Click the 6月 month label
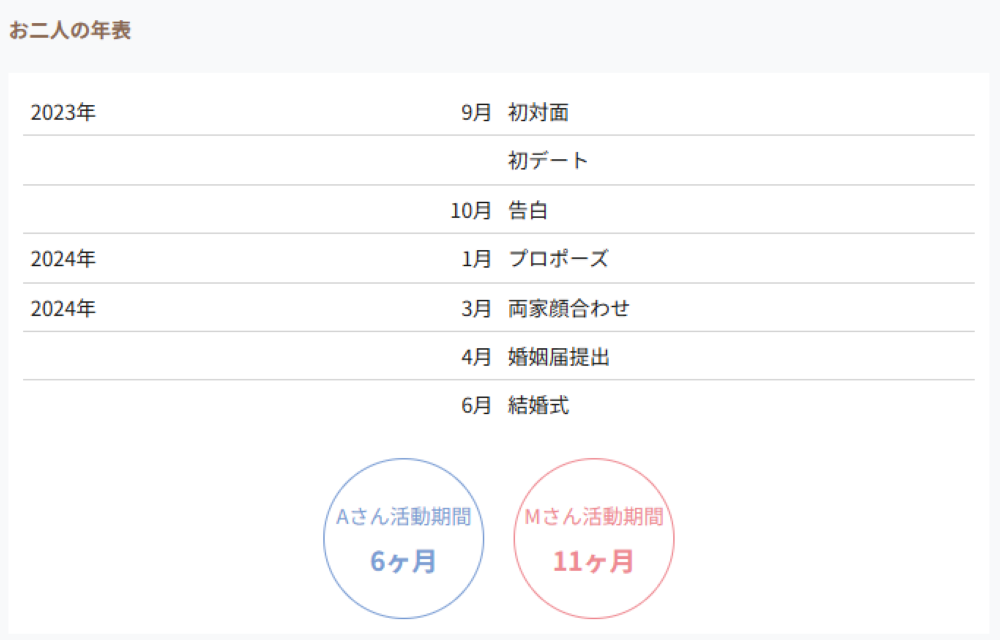Viewport: 1000px width, 640px height. point(476,406)
